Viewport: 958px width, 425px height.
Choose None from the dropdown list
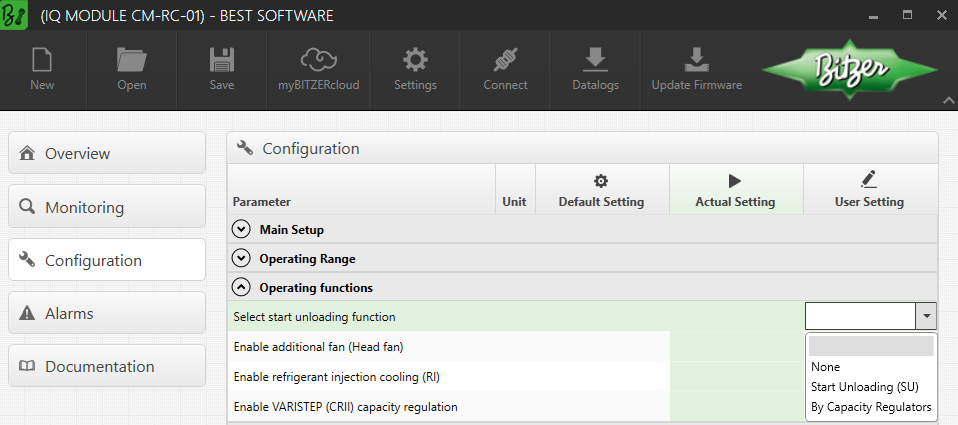[826, 367]
